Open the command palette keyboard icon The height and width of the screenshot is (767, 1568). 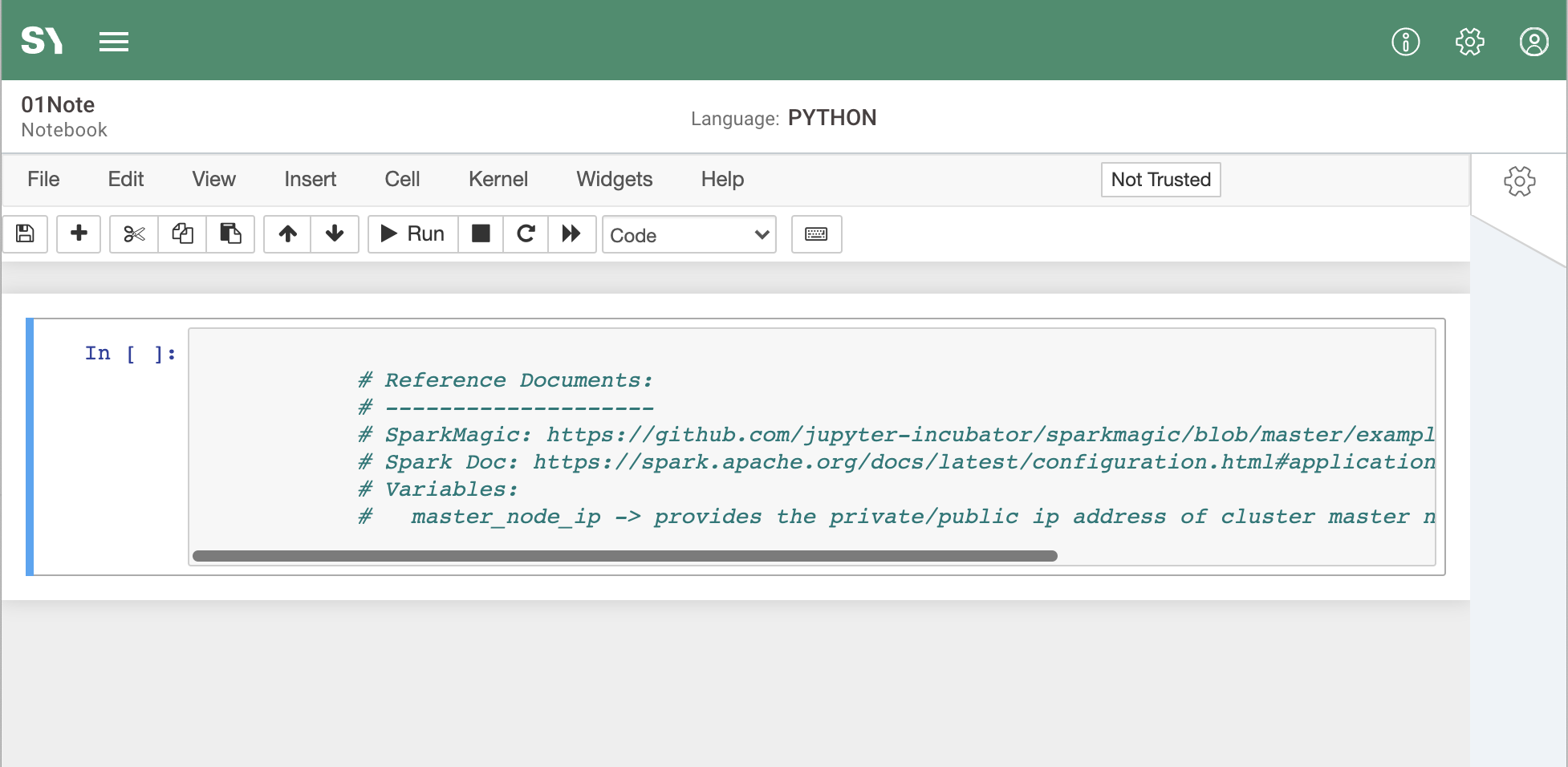[x=816, y=233]
